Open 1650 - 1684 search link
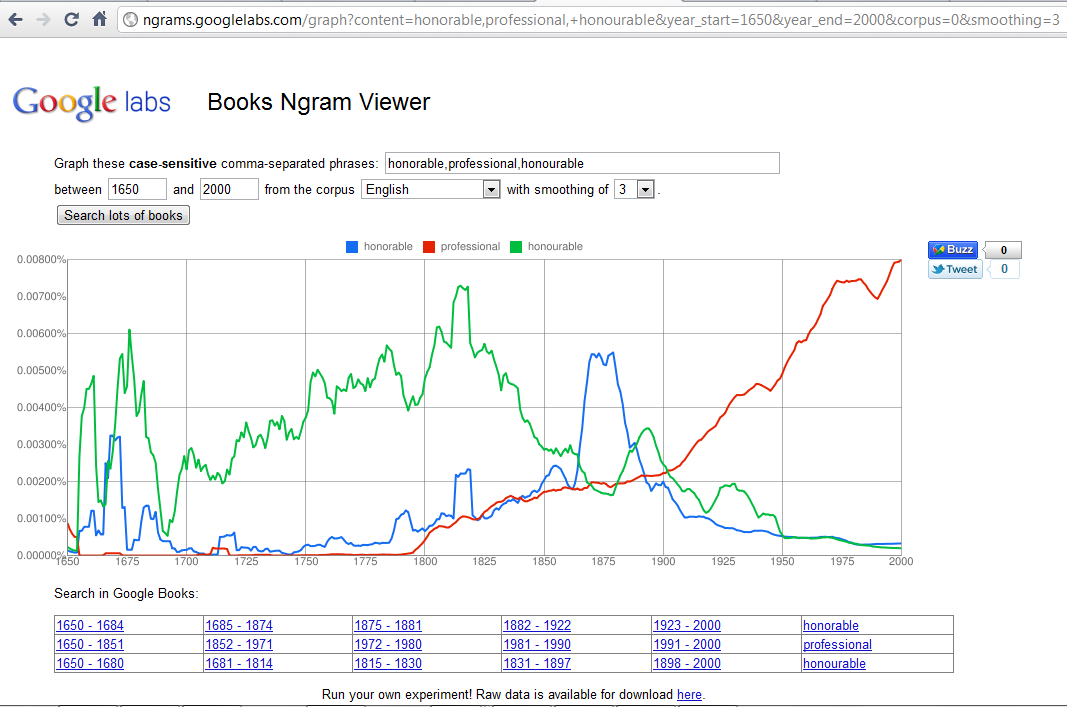This screenshot has height=707, width=1067. pos(90,625)
